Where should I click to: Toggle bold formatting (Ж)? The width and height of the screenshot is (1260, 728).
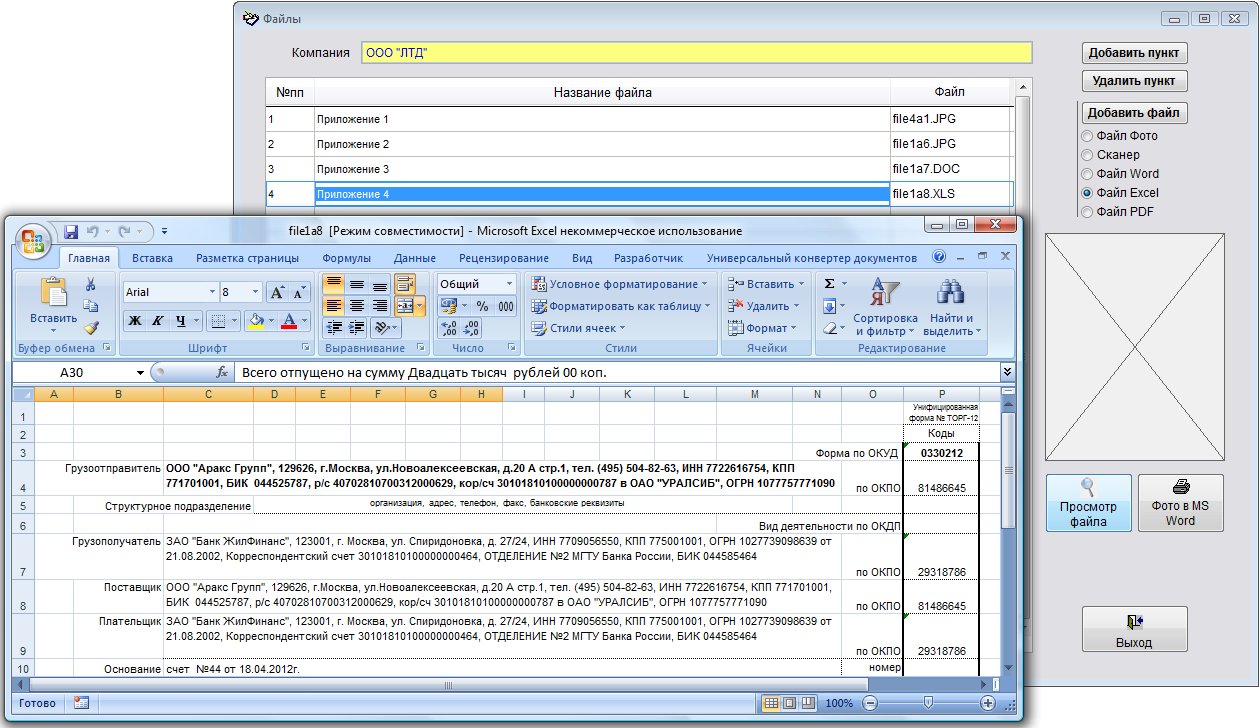tap(134, 321)
